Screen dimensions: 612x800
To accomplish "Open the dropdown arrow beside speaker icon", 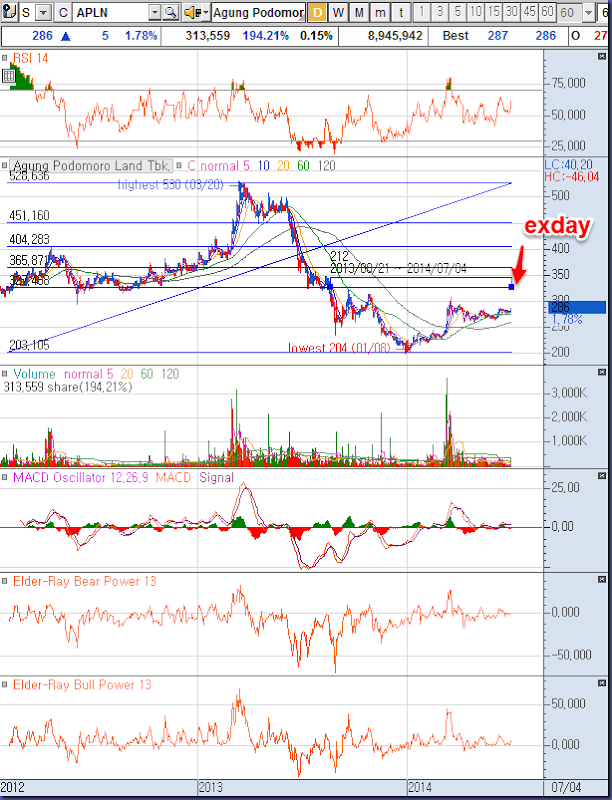I will pos(205,13).
